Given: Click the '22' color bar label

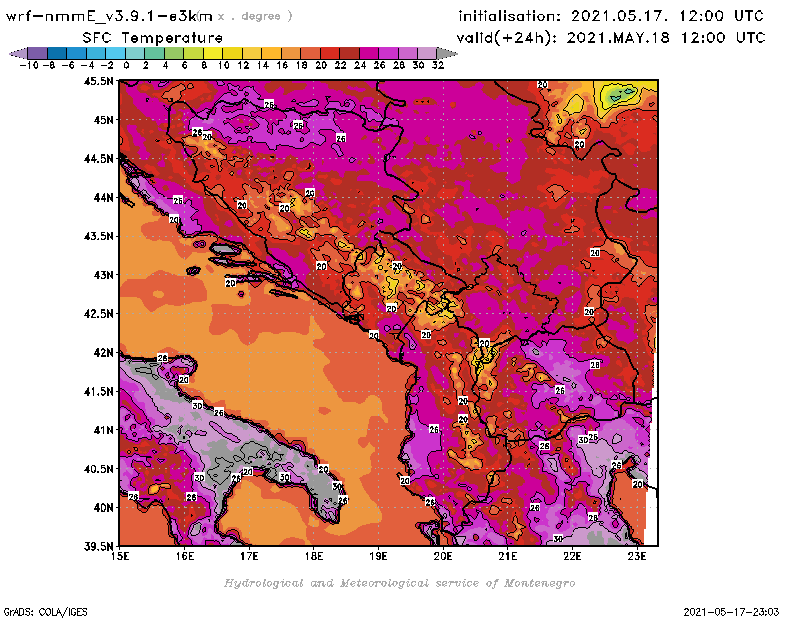Looking at the screenshot, I should tap(340, 66).
